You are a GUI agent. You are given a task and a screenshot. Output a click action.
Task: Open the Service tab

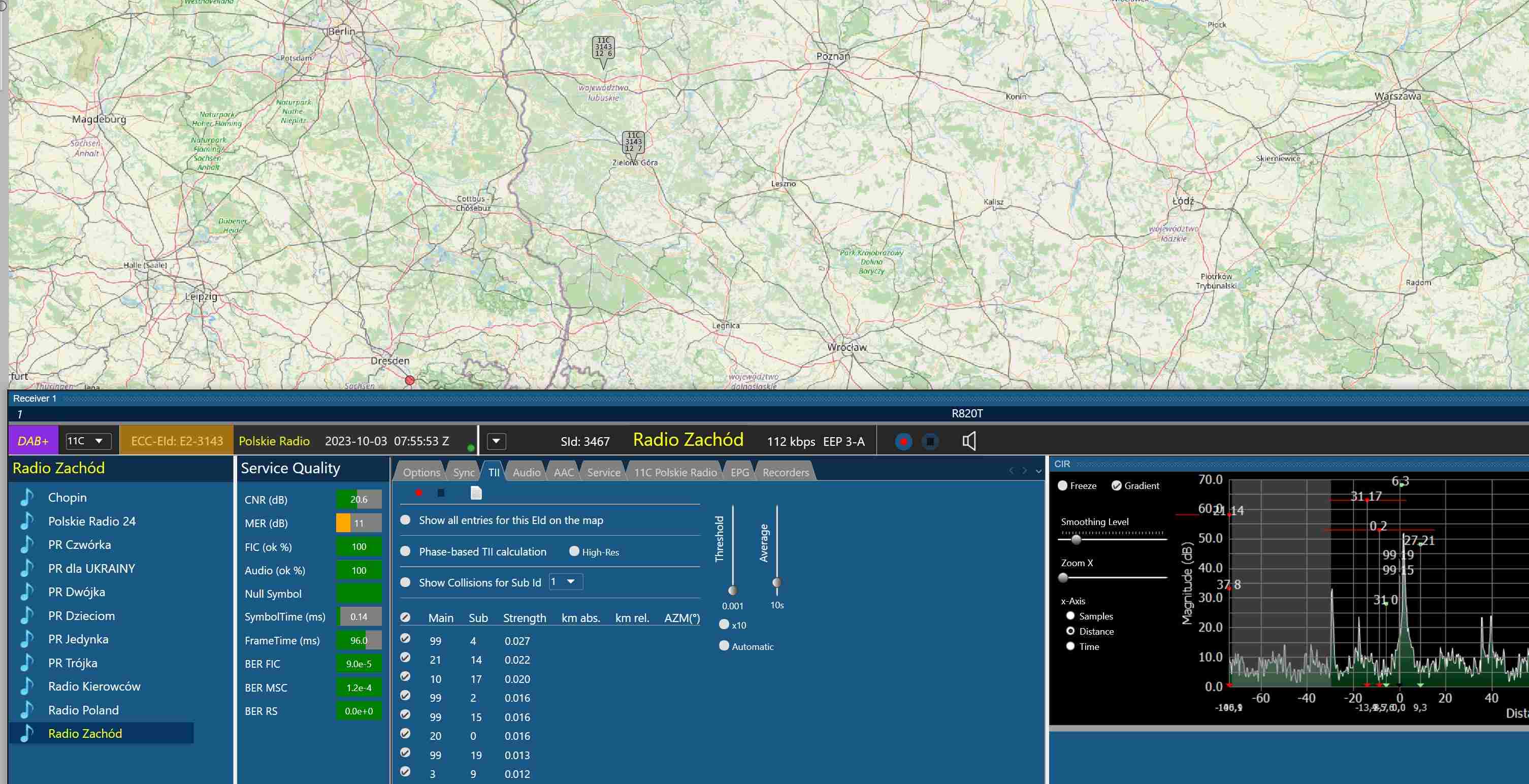click(604, 472)
